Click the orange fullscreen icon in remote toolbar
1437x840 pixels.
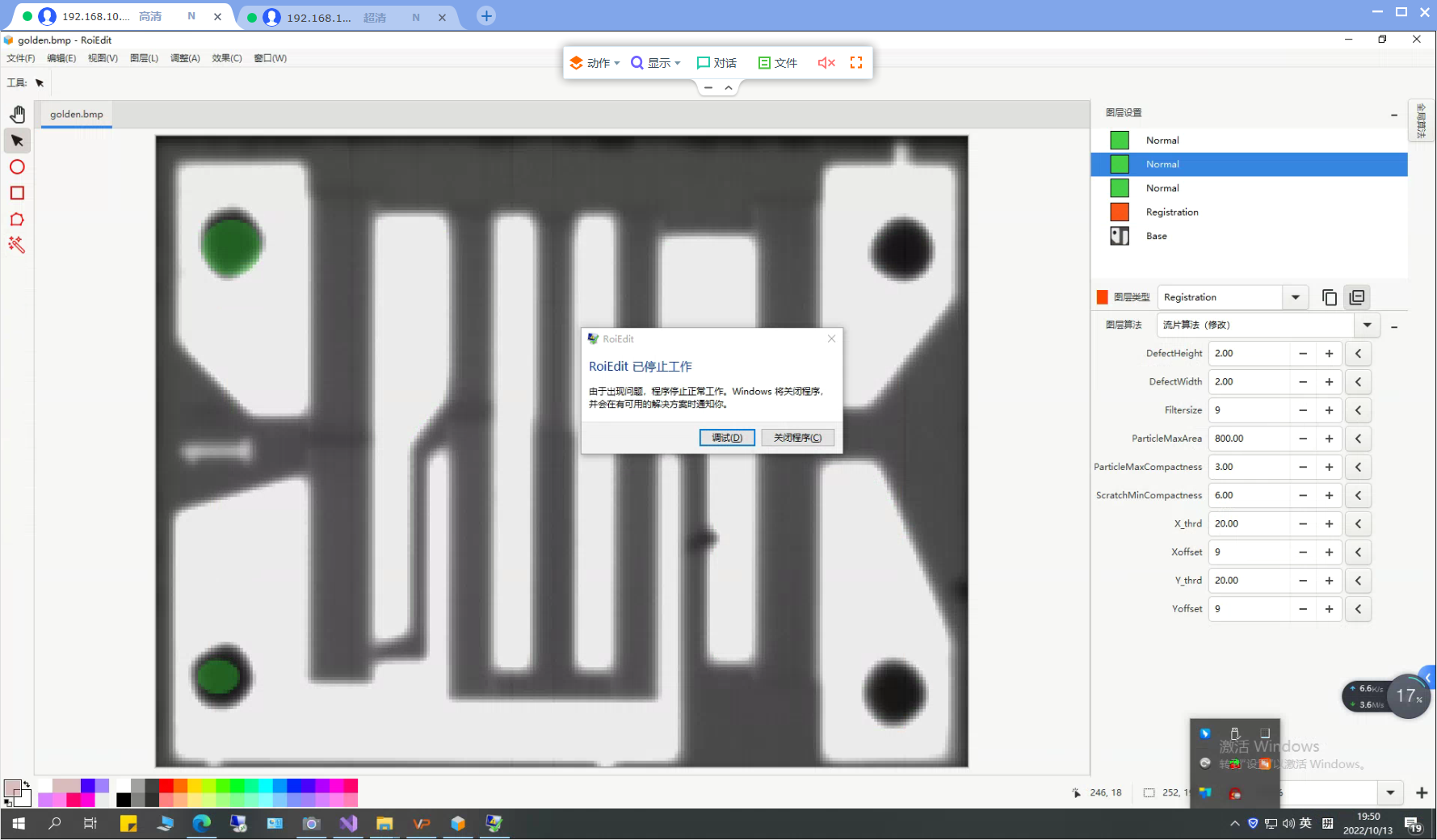tap(856, 62)
